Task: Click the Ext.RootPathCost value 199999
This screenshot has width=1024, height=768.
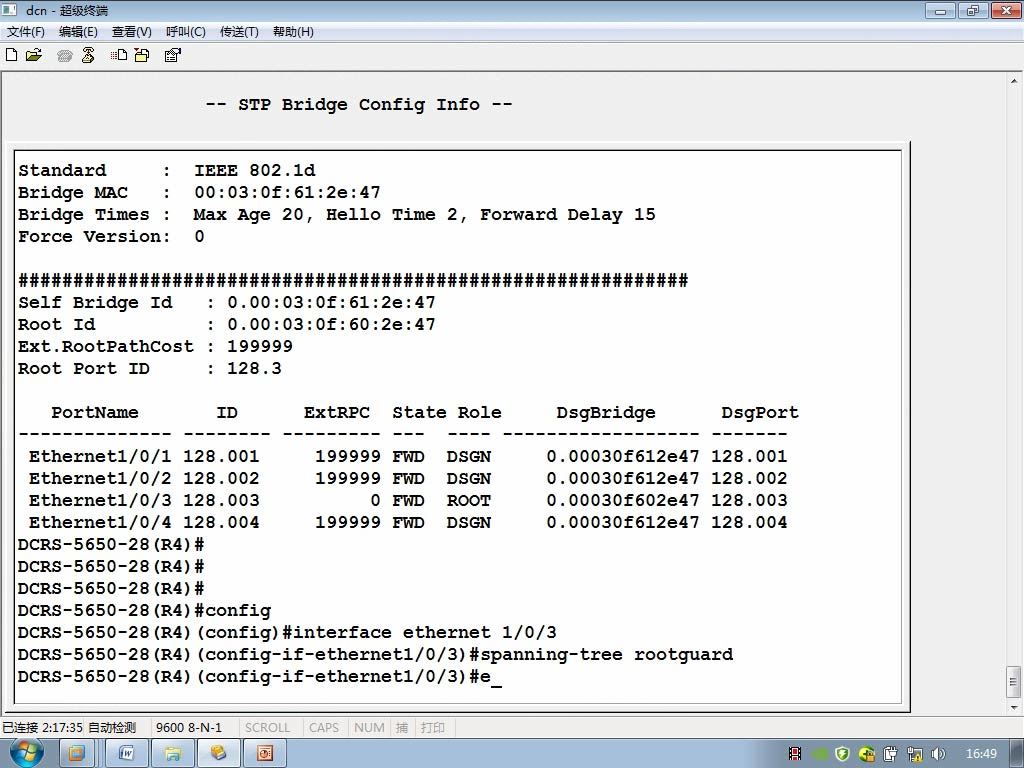Action: pos(260,347)
